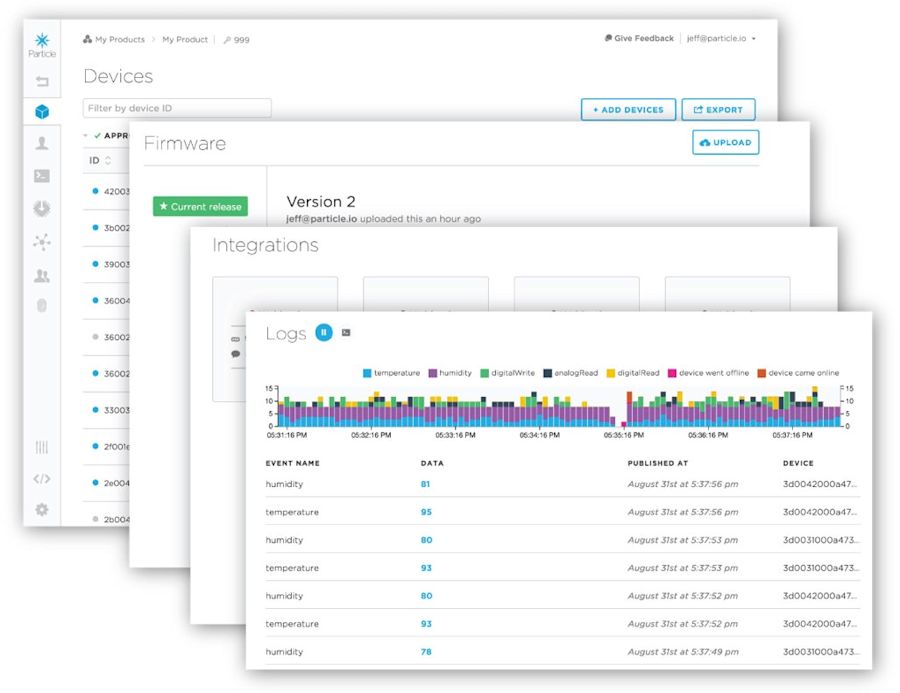Click the EVENT NAME column header
This screenshot has height=693, width=900.
293,463
